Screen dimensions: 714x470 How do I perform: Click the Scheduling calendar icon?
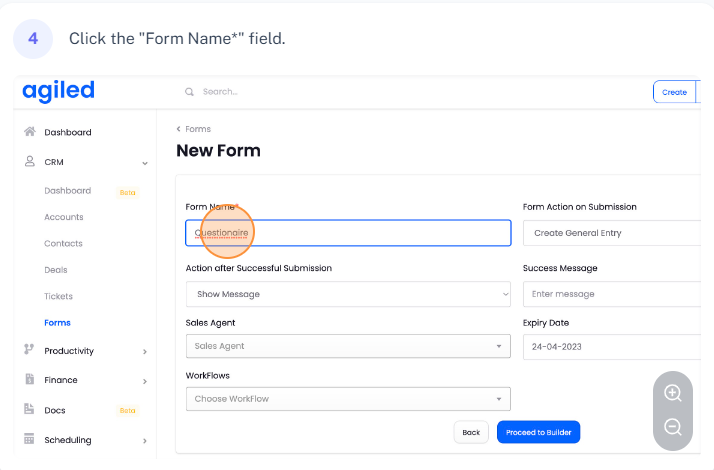30,439
